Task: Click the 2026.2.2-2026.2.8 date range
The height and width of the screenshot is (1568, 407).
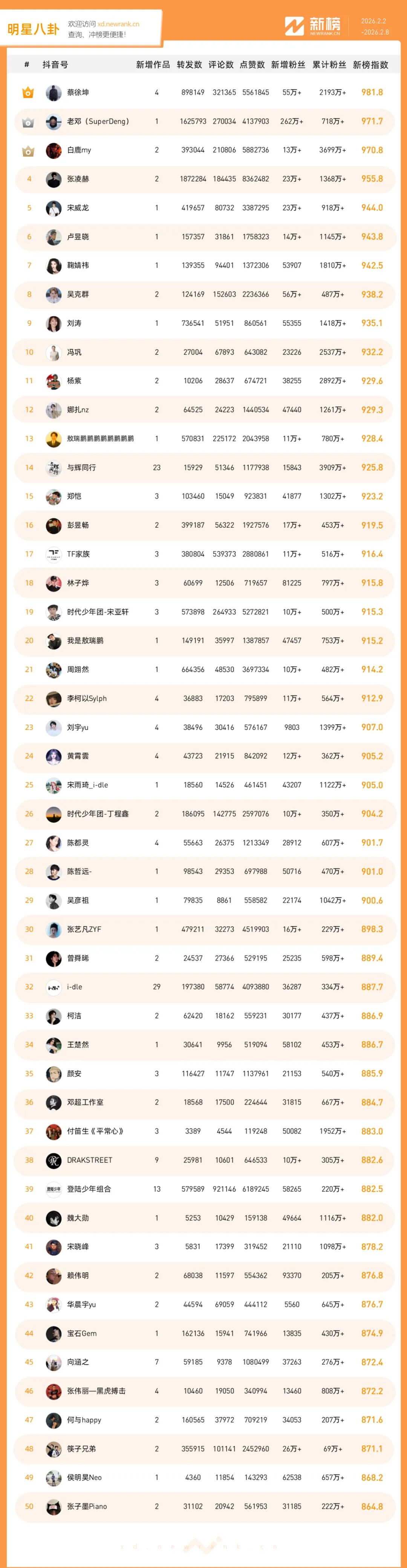Action: click(374, 26)
